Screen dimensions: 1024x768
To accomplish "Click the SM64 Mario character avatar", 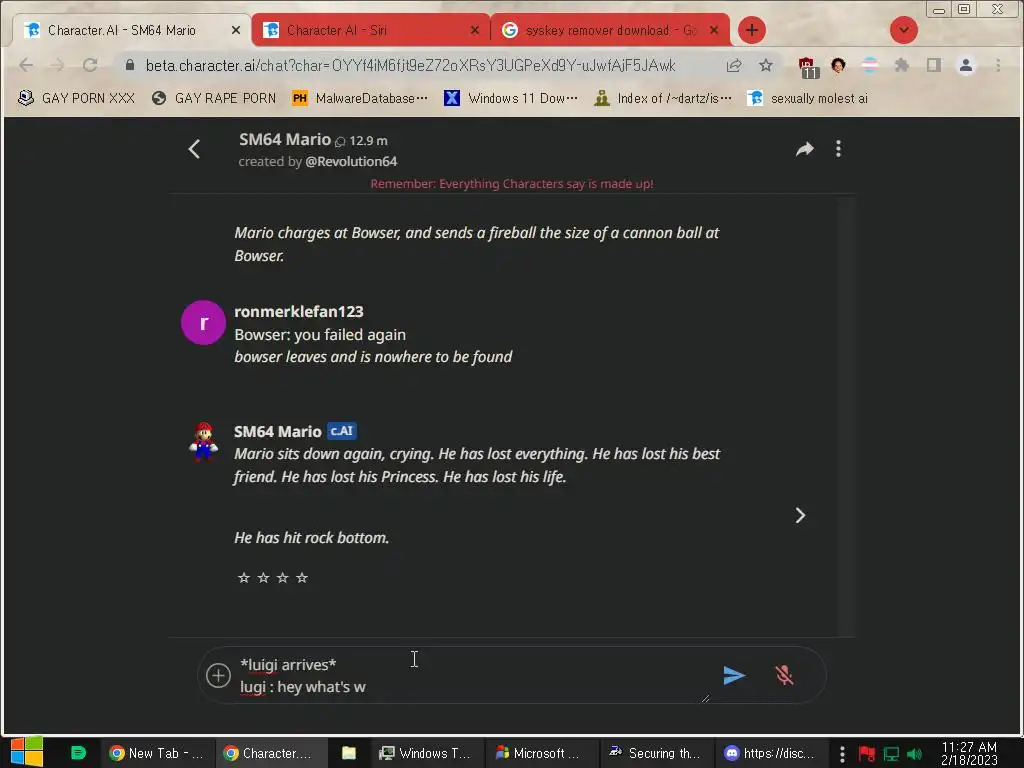I will [x=203, y=441].
